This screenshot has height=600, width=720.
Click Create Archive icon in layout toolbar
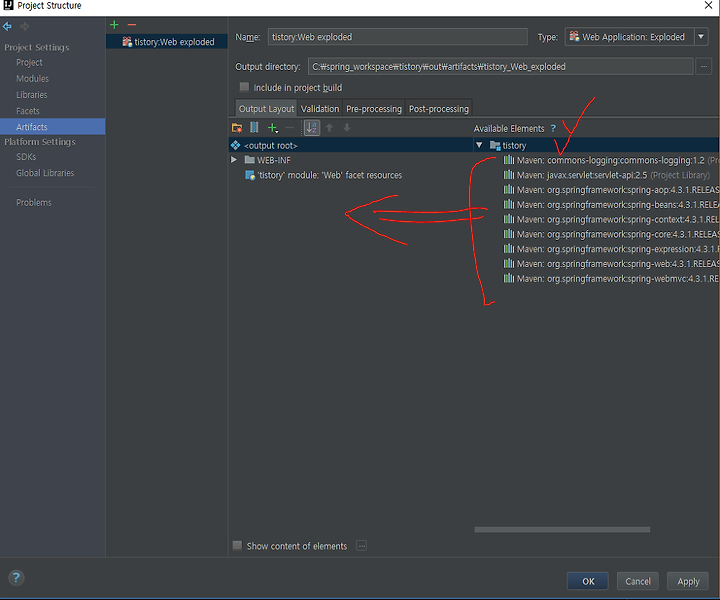[254, 128]
